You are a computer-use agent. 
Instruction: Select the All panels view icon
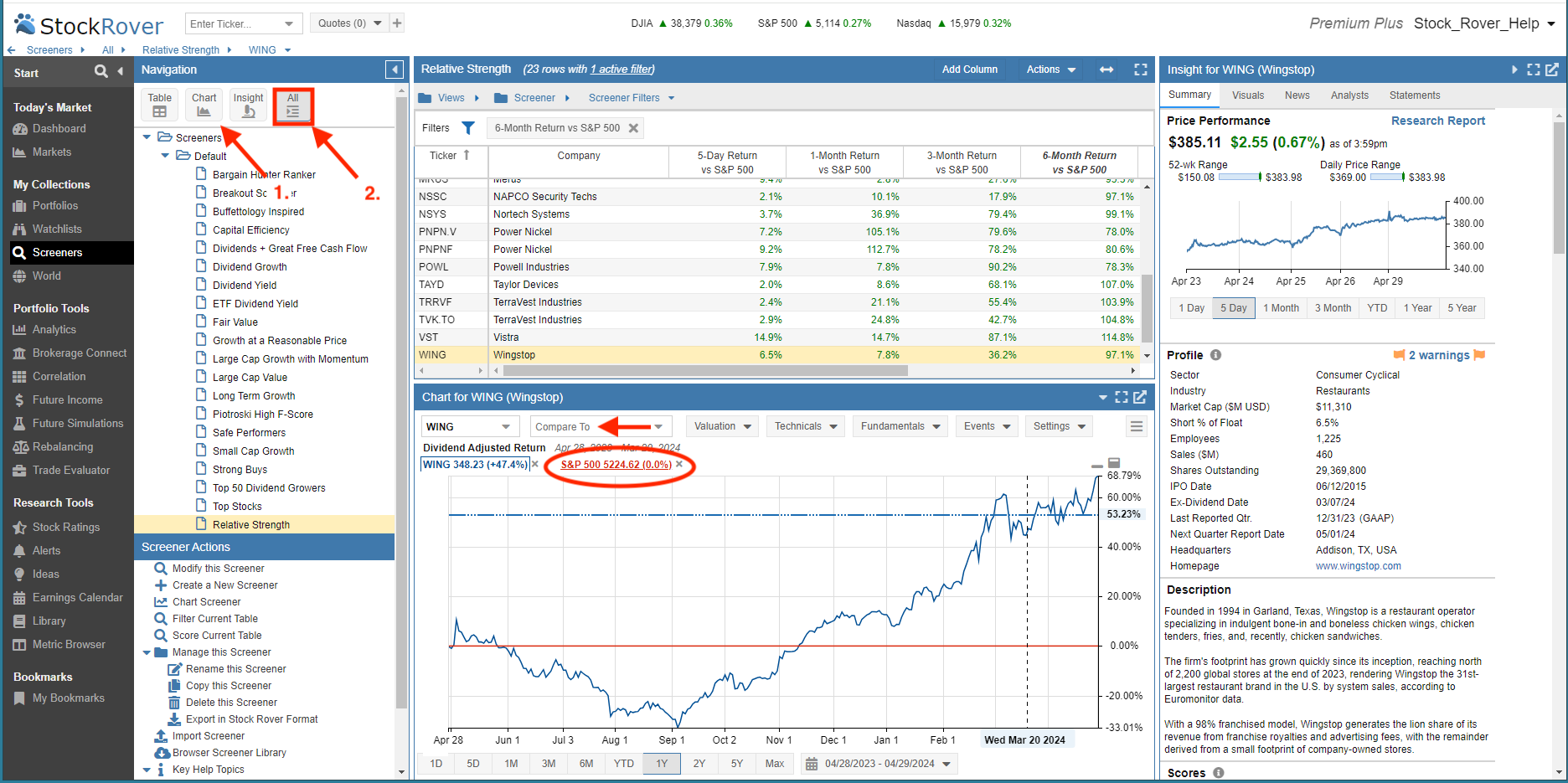click(x=292, y=106)
